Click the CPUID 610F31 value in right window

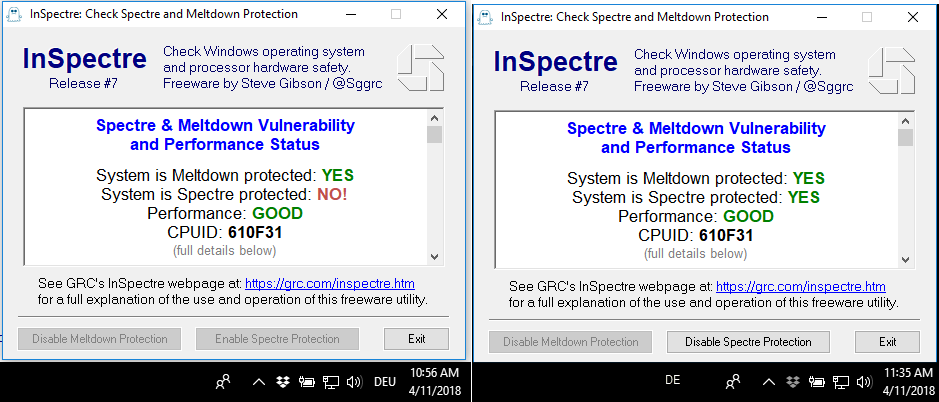(726, 235)
